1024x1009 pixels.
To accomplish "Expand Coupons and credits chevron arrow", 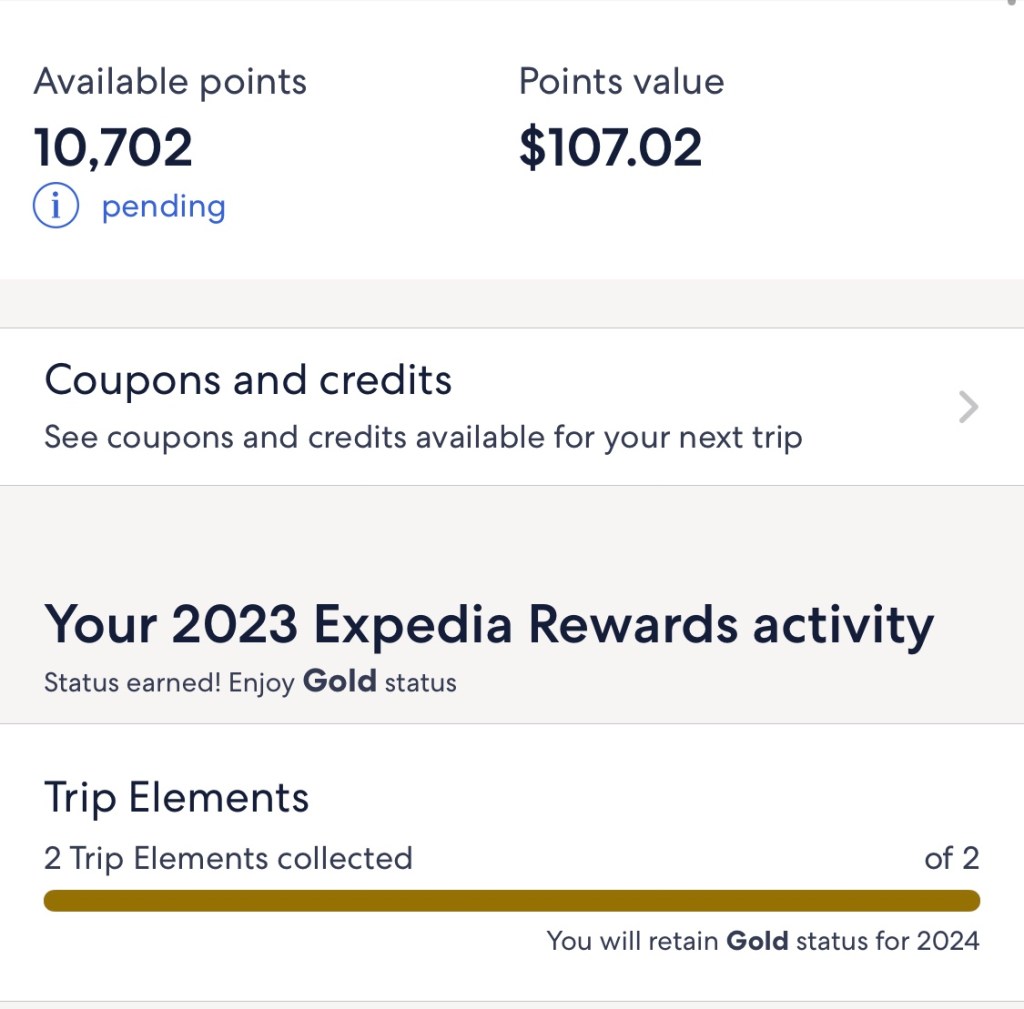I will click(968, 407).
